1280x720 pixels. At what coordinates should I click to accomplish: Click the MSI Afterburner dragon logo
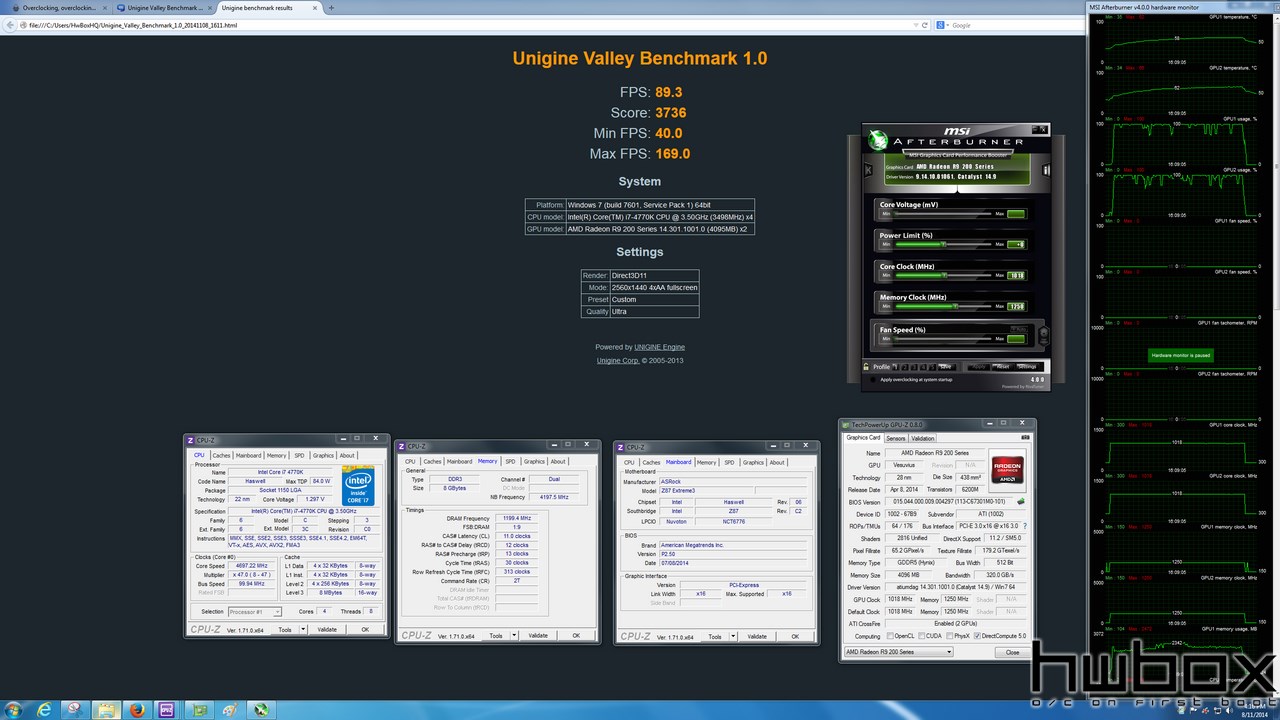[x=877, y=141]
